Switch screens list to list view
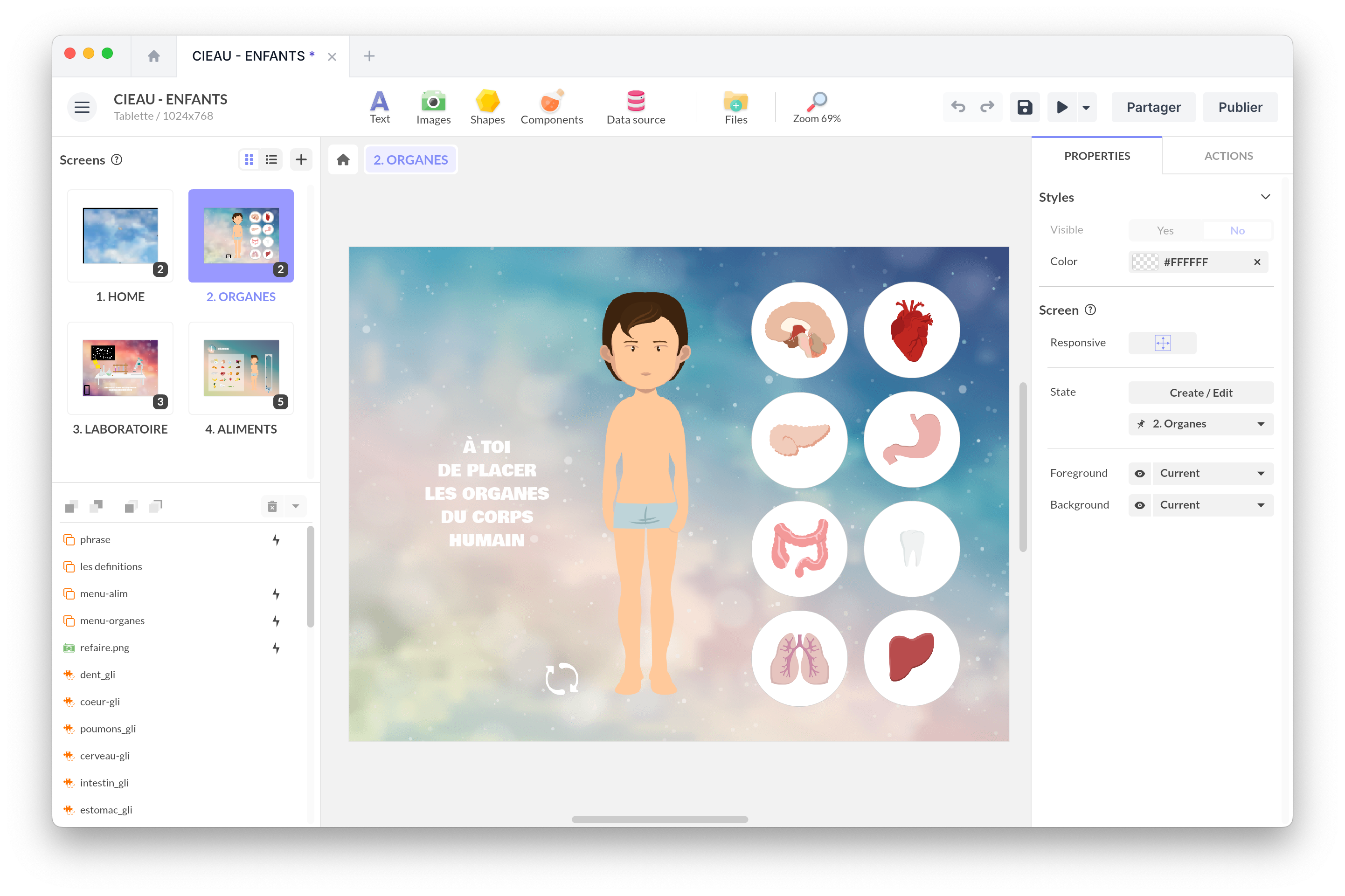The height and width of the screenshot is (896, 1345). pos(271,159)
